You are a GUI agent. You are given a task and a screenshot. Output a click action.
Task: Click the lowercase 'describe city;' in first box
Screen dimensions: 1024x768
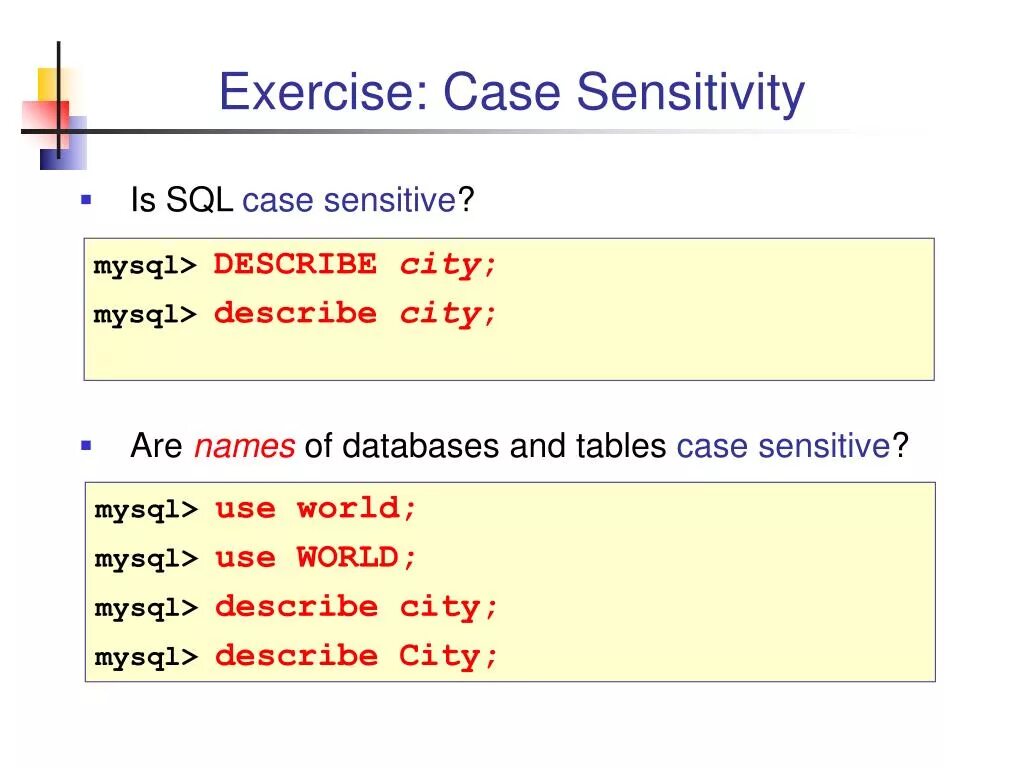[x=355, y=314]
